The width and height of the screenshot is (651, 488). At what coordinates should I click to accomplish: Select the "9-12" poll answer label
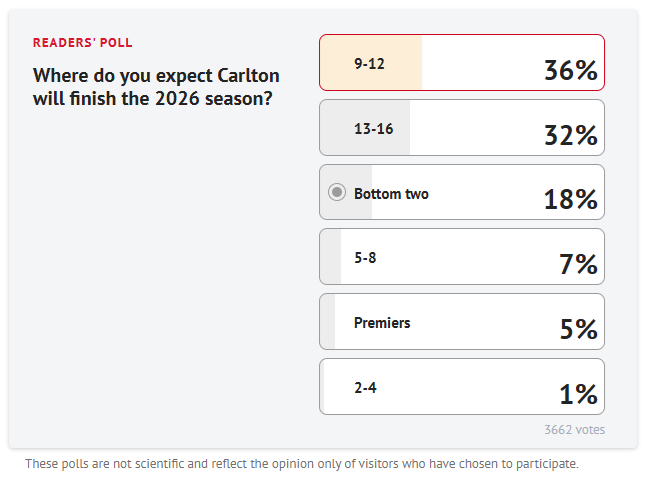click(x=369, y=63)
